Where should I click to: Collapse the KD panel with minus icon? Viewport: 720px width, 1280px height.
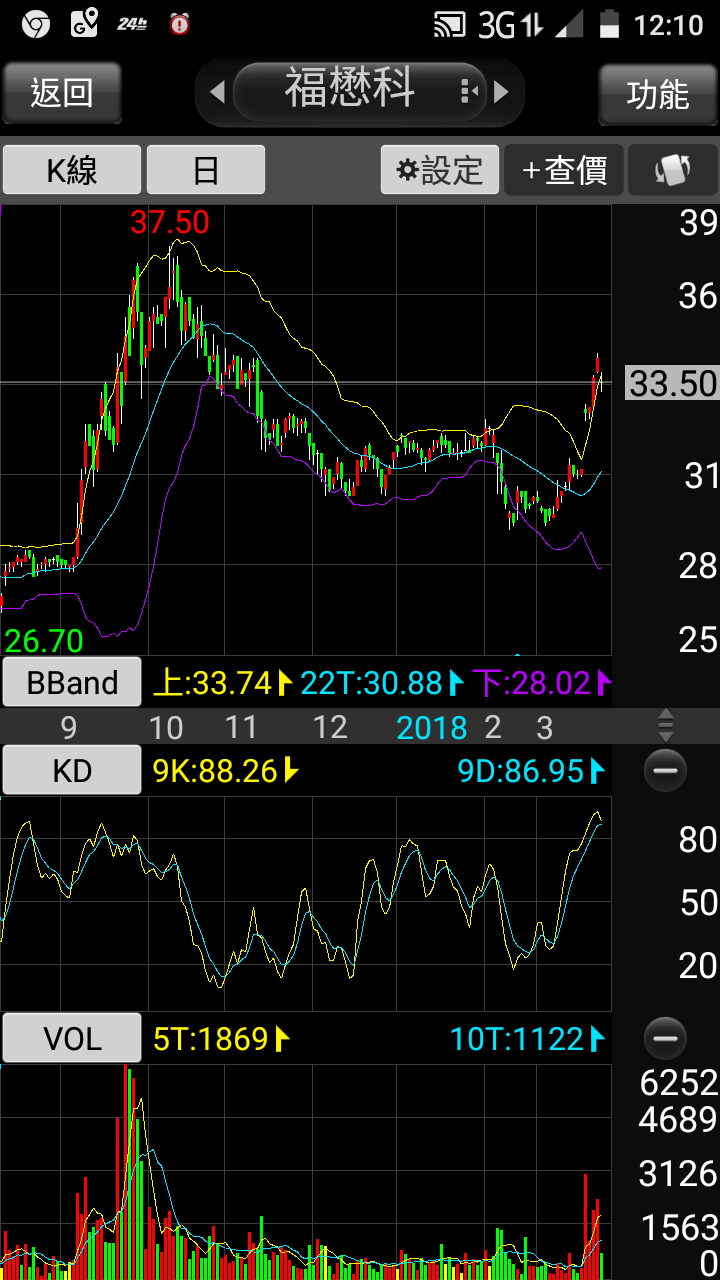[x=665, y=770]
